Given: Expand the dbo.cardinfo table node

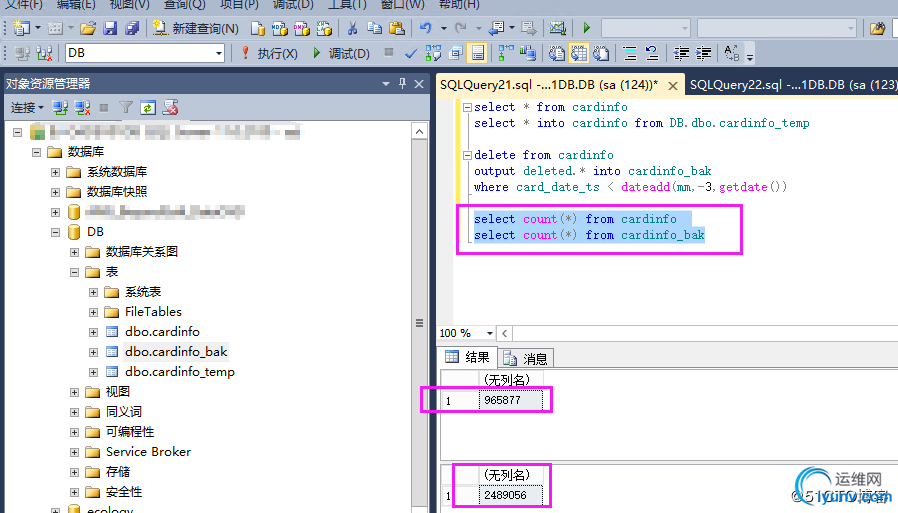Looking at the screenshot, I should point(93,332).
